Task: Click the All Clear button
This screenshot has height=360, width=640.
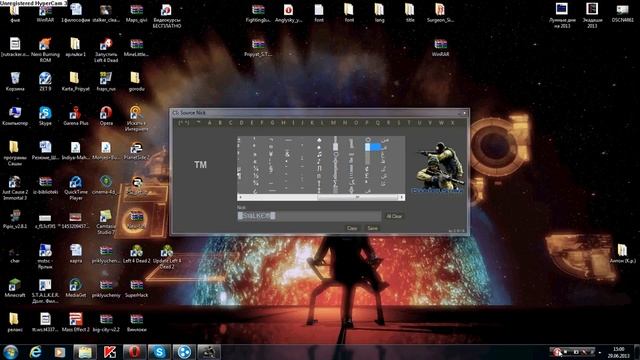Action: coord(394,216)
